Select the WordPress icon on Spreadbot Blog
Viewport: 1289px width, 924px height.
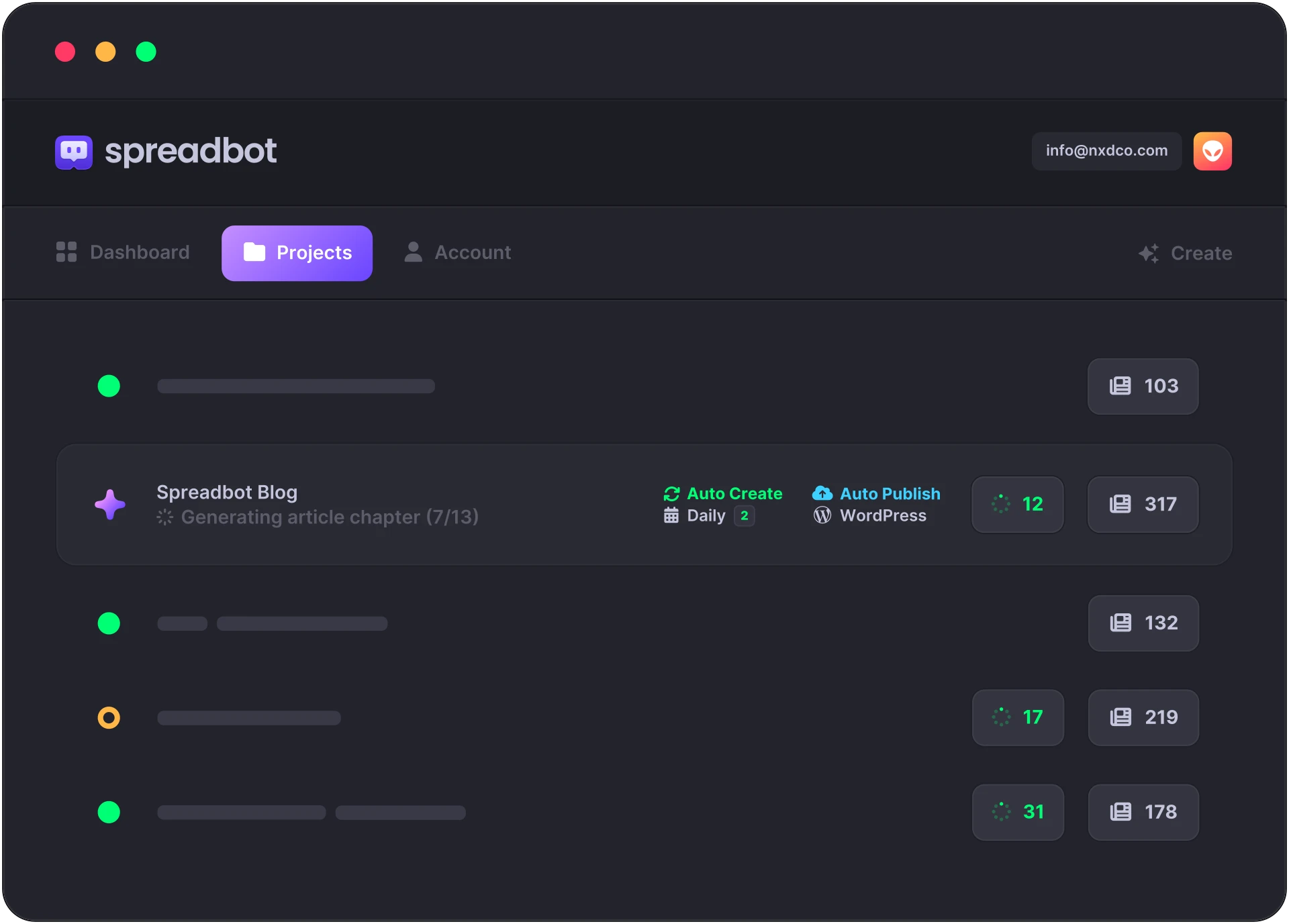pos(821,516)
